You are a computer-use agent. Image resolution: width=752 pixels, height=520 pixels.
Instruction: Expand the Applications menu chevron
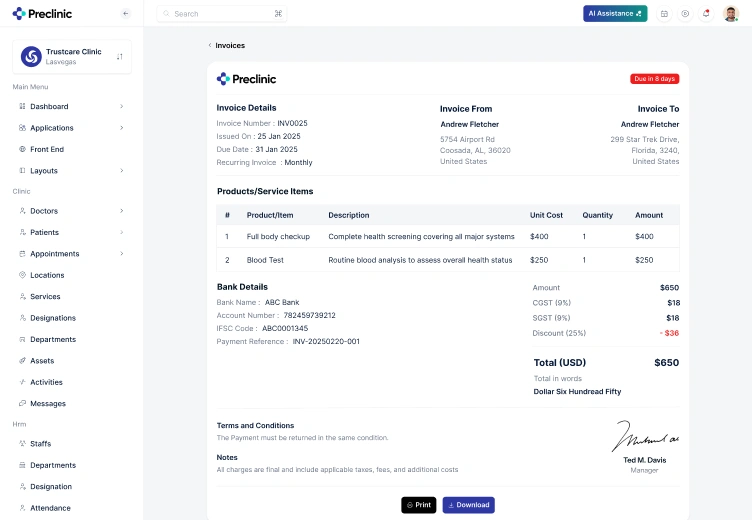pos(121,128)
